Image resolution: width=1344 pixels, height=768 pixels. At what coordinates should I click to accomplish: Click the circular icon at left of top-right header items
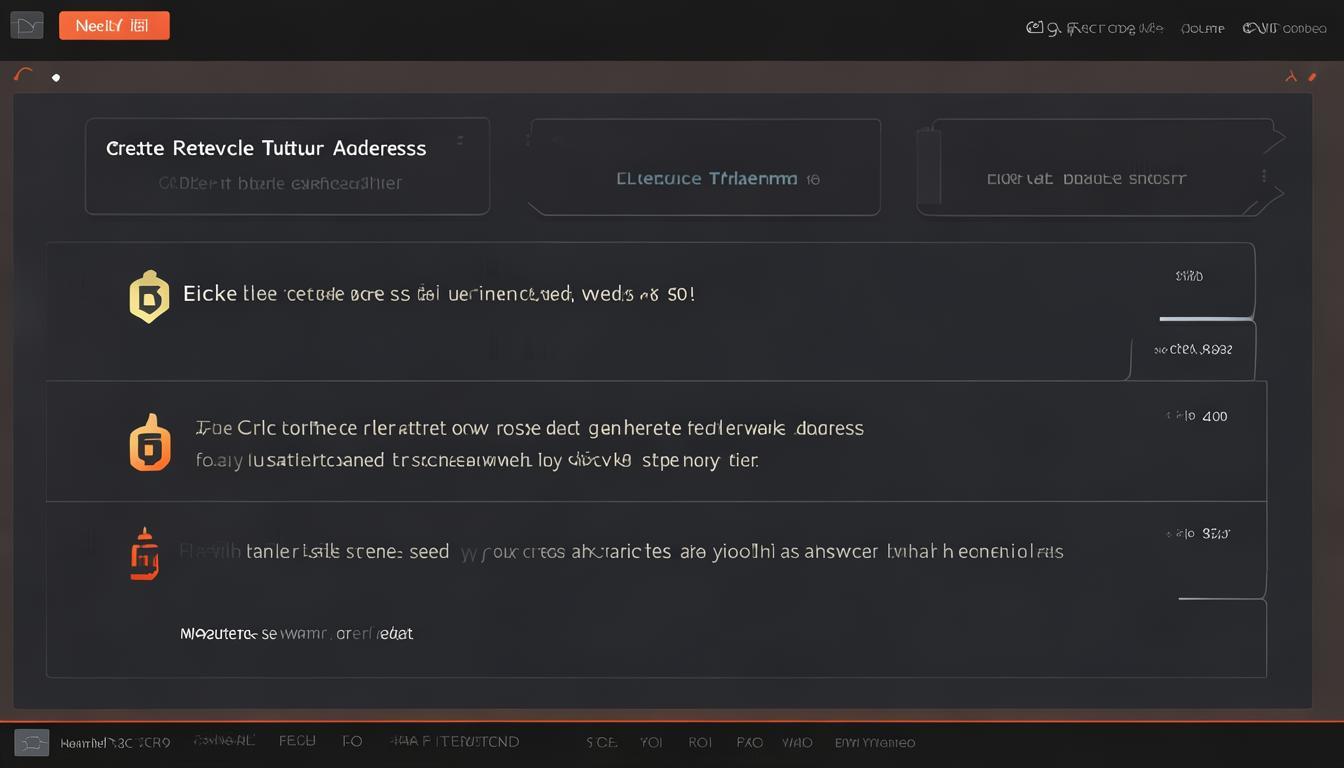pos(1035,28)
